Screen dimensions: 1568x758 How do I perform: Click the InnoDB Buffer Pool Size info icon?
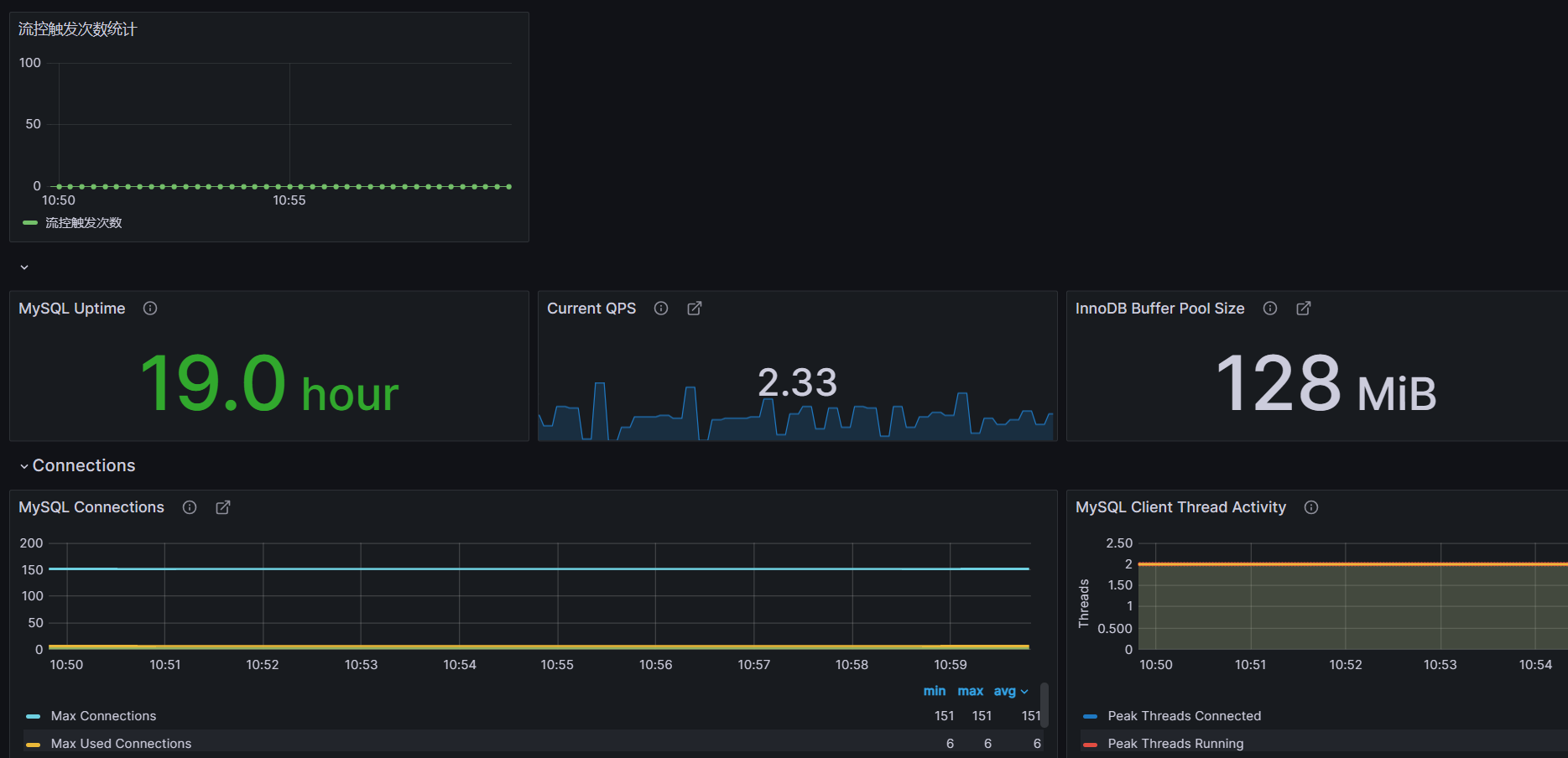click(1270, 309)
